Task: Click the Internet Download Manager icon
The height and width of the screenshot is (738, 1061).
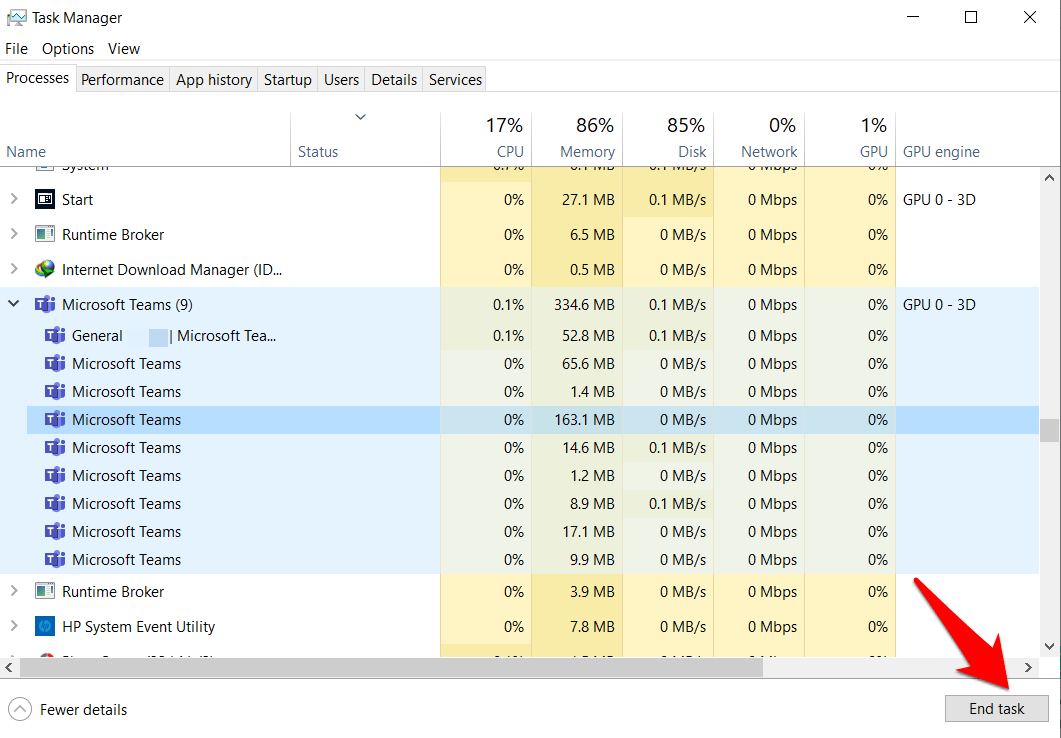Action: point(45,270)
